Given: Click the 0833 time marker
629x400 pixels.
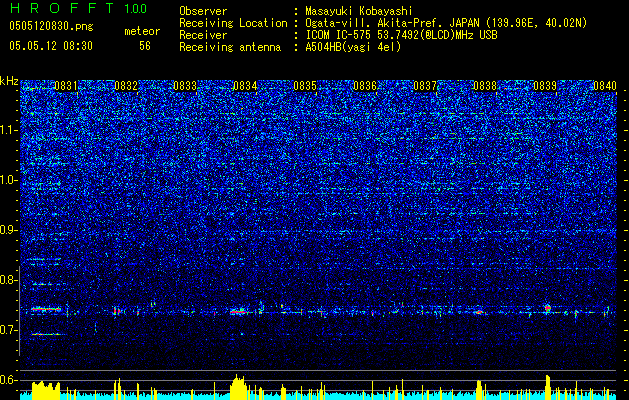Looking at the screenshot, I should tap(185, 86).
